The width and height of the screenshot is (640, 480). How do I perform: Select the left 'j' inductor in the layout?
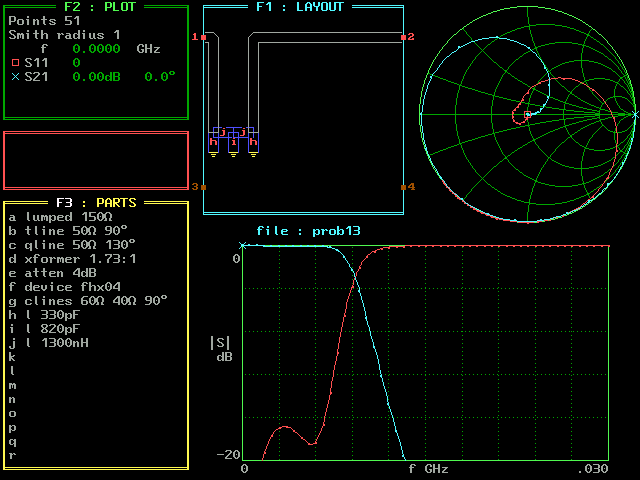pos(223,132)
